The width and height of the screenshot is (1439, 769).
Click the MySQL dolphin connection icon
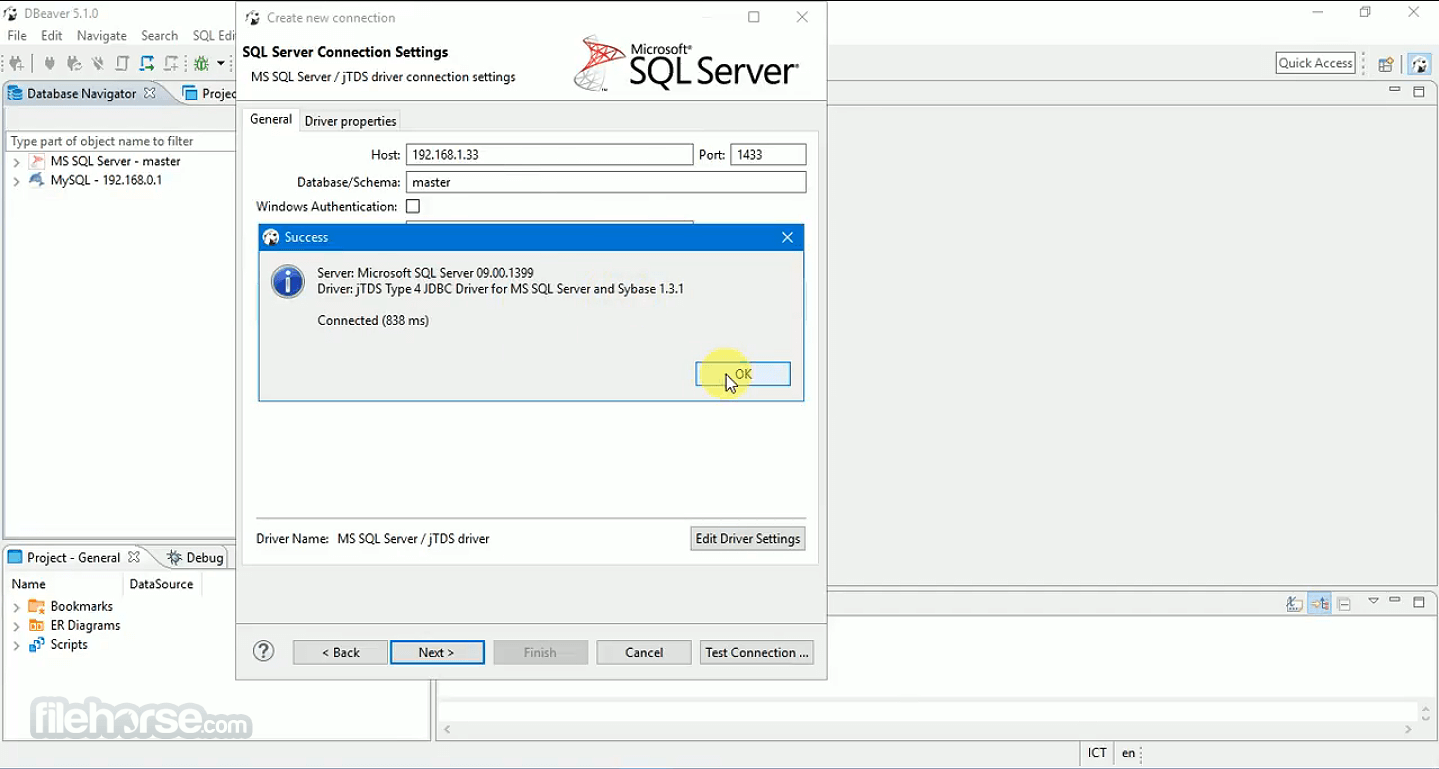click(x=37, y=180)
